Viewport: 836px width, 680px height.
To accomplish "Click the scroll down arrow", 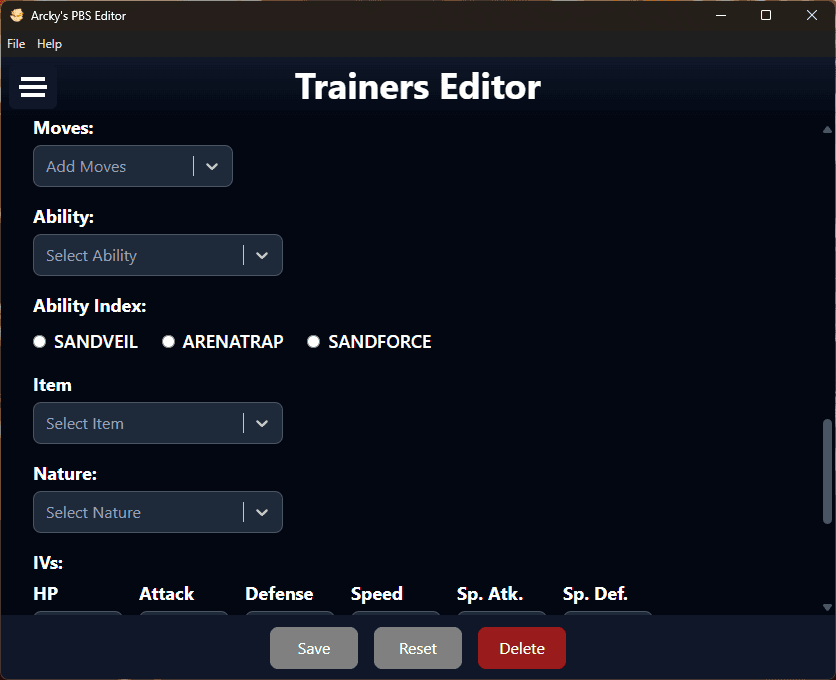I will tap(827, 607).
